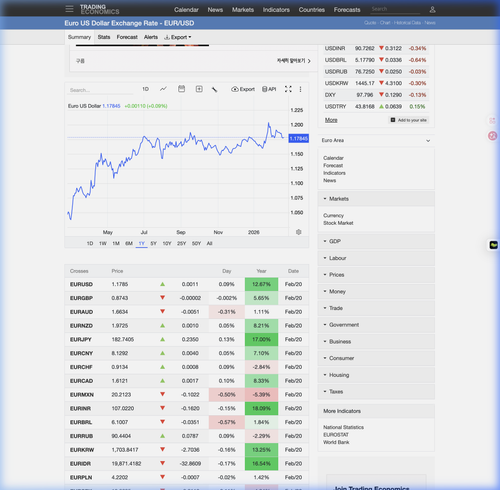Click the green browser extension icon
Viewport: 500px width, 490px height.
[494, 245]
